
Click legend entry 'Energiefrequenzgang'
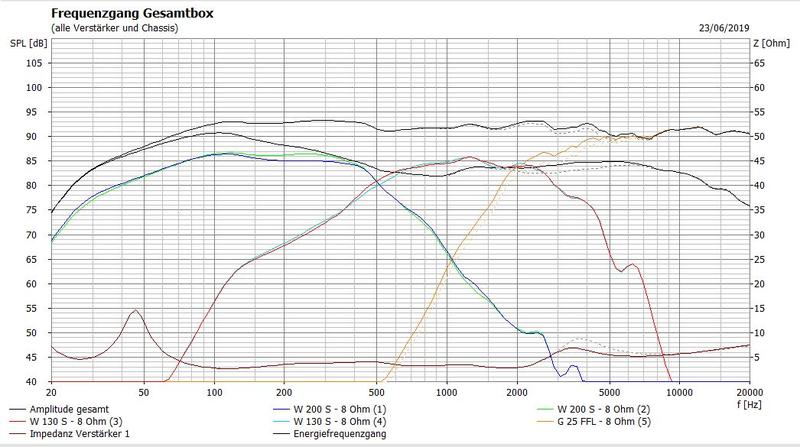pyautogui.click(x=340, y=434)
